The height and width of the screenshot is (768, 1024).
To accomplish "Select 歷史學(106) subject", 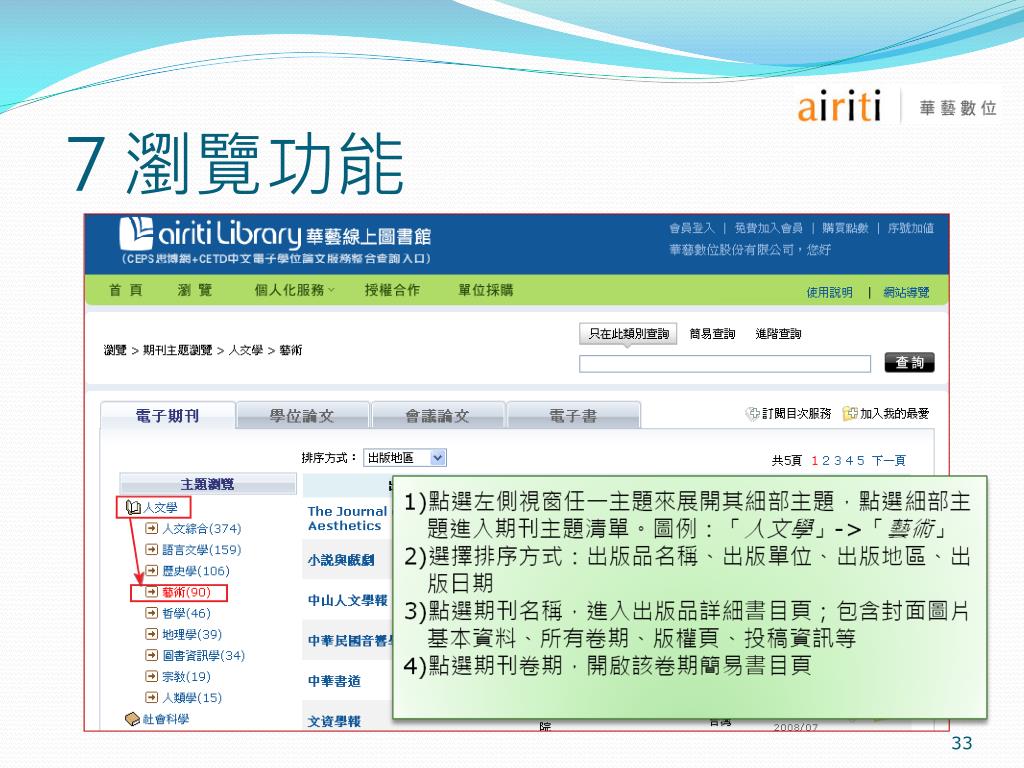I will point(196,571).
